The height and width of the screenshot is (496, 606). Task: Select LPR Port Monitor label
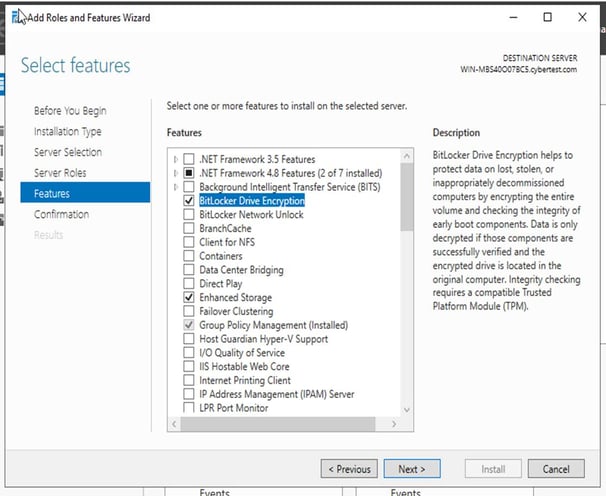[x=234, y=408]
